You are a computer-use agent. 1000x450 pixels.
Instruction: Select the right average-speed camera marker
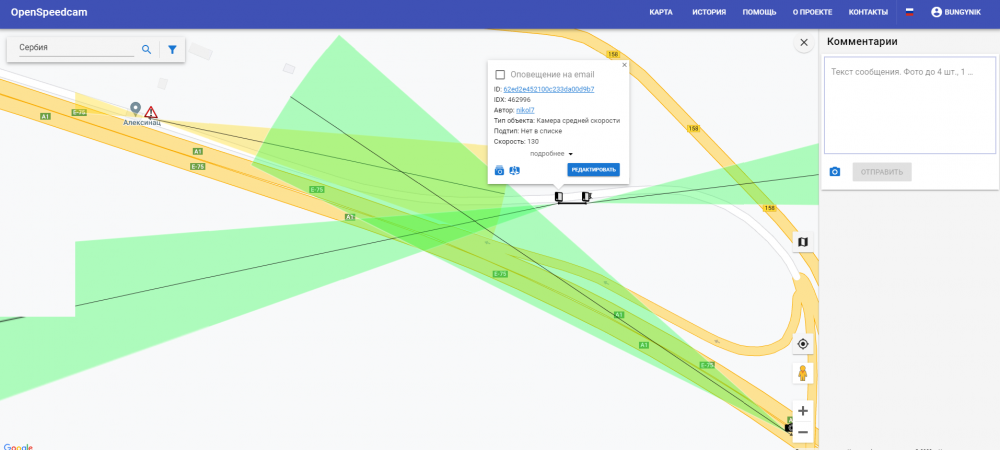click(586, 196)
